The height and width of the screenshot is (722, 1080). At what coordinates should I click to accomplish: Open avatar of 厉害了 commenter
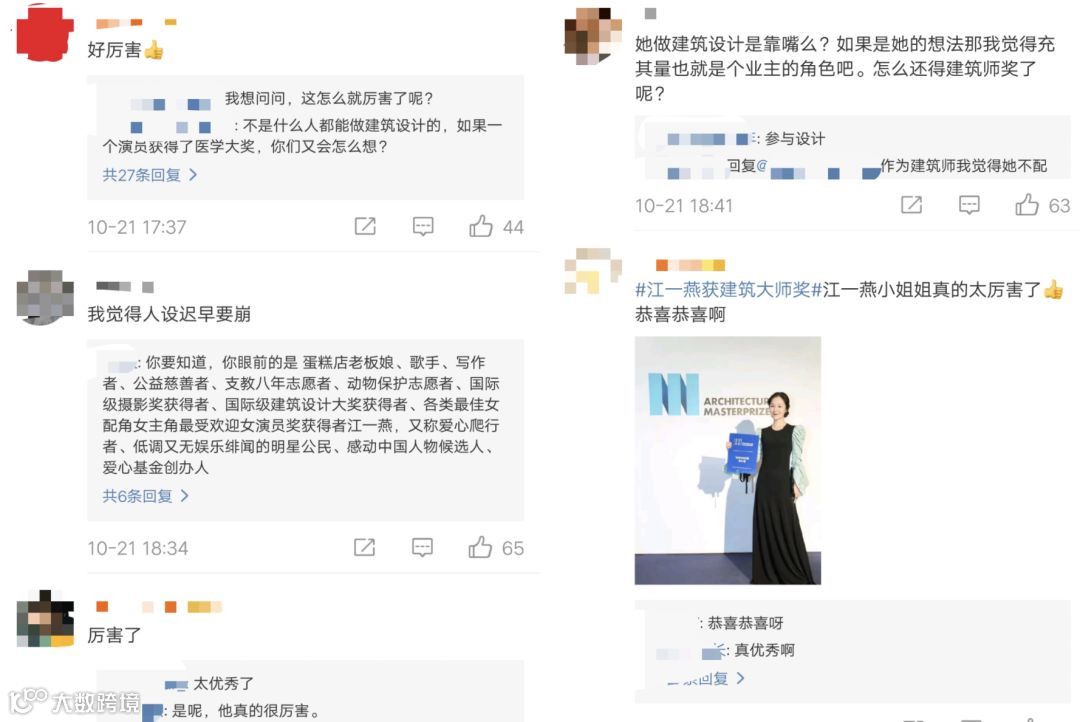click(45, 618)
